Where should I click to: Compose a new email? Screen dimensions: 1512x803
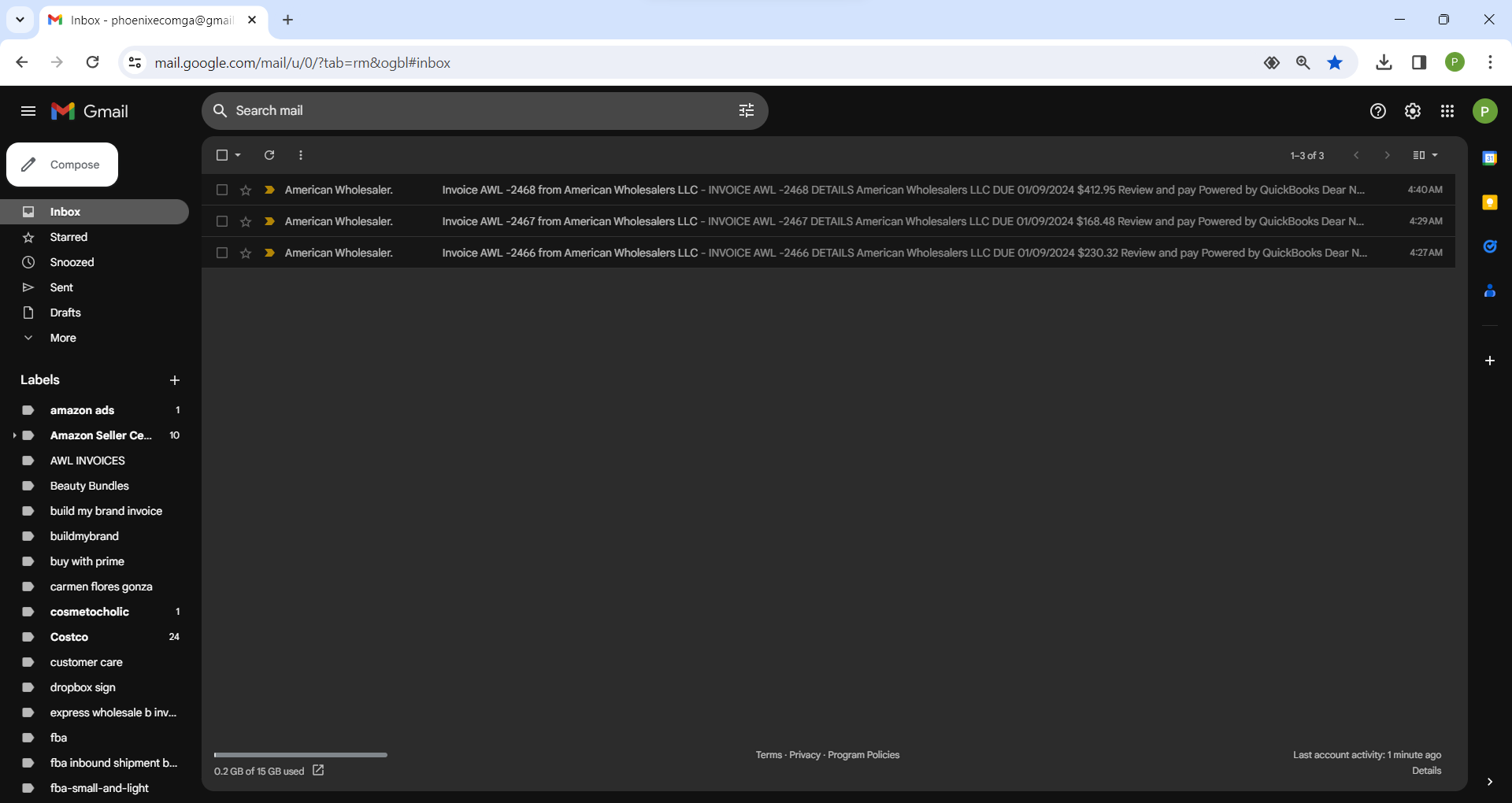pos(62,165)
